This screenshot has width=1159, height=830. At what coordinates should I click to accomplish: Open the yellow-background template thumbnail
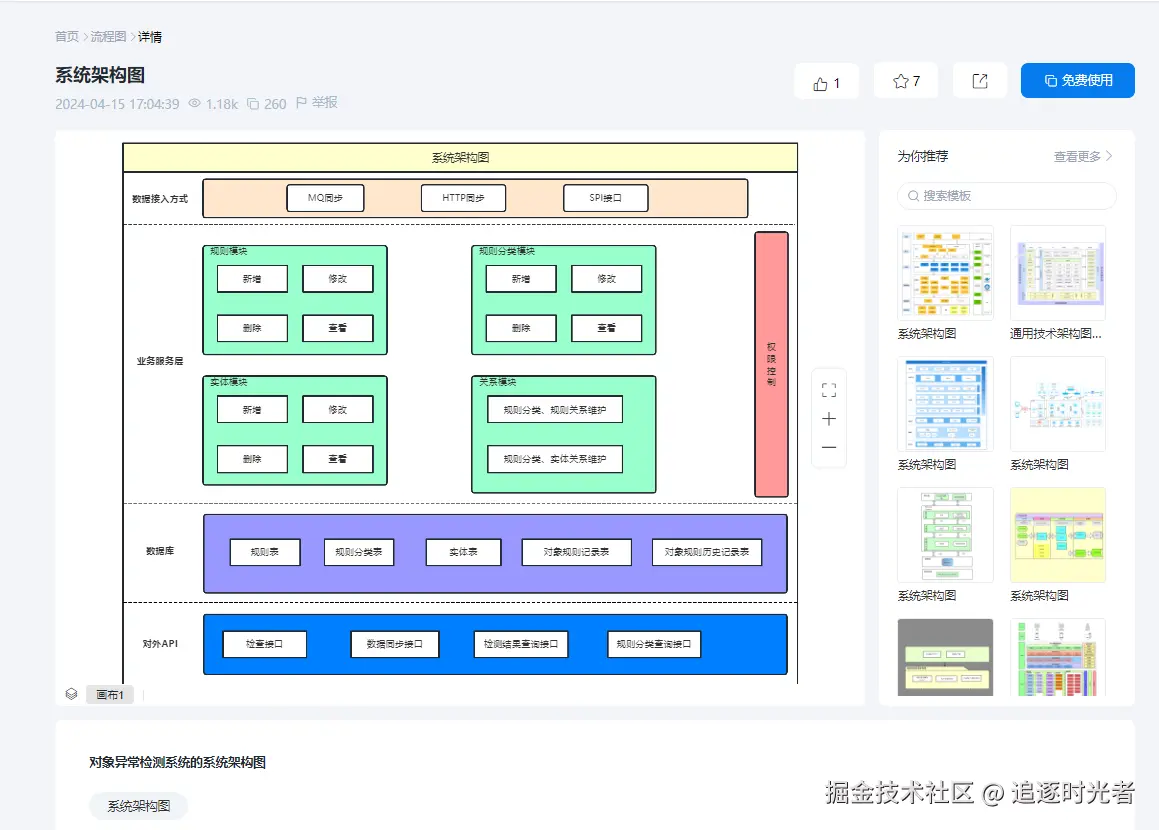[x=1057, y=534]
